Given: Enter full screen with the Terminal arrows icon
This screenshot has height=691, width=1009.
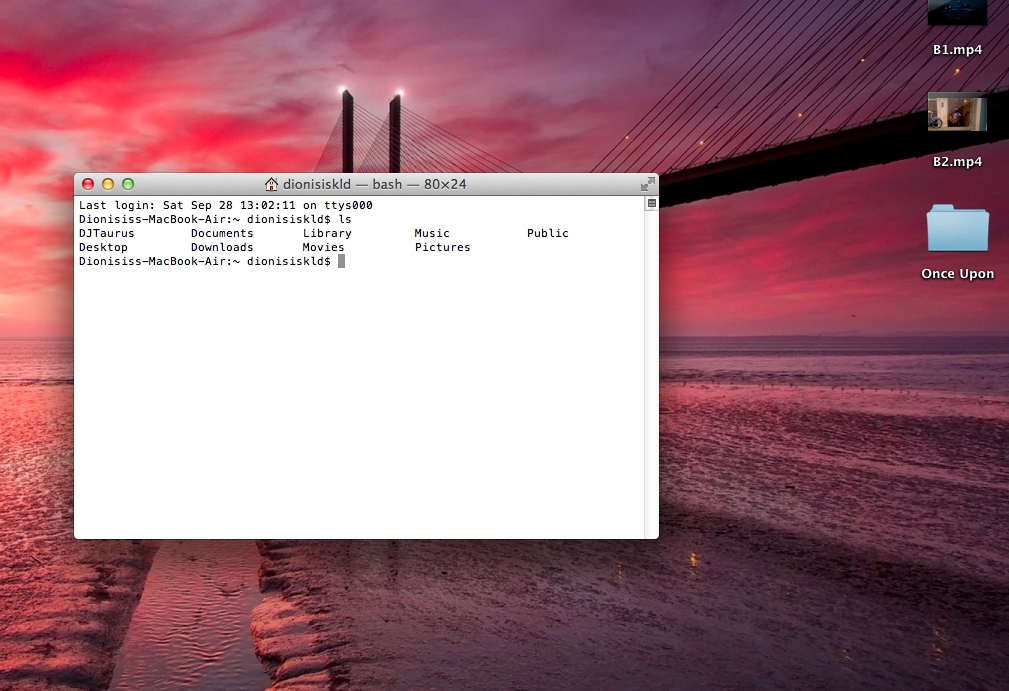Looking at the screenshot, I should pos(647,184).
